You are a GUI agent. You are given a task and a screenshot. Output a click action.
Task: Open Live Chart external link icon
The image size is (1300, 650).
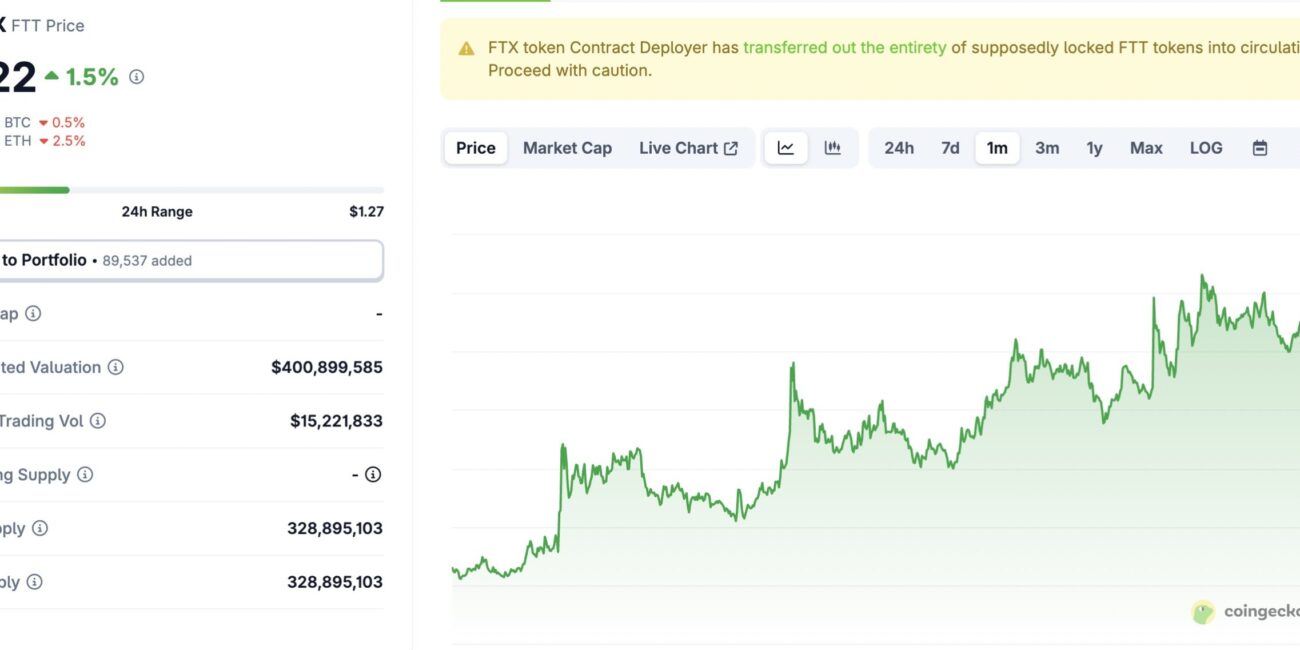731,148
